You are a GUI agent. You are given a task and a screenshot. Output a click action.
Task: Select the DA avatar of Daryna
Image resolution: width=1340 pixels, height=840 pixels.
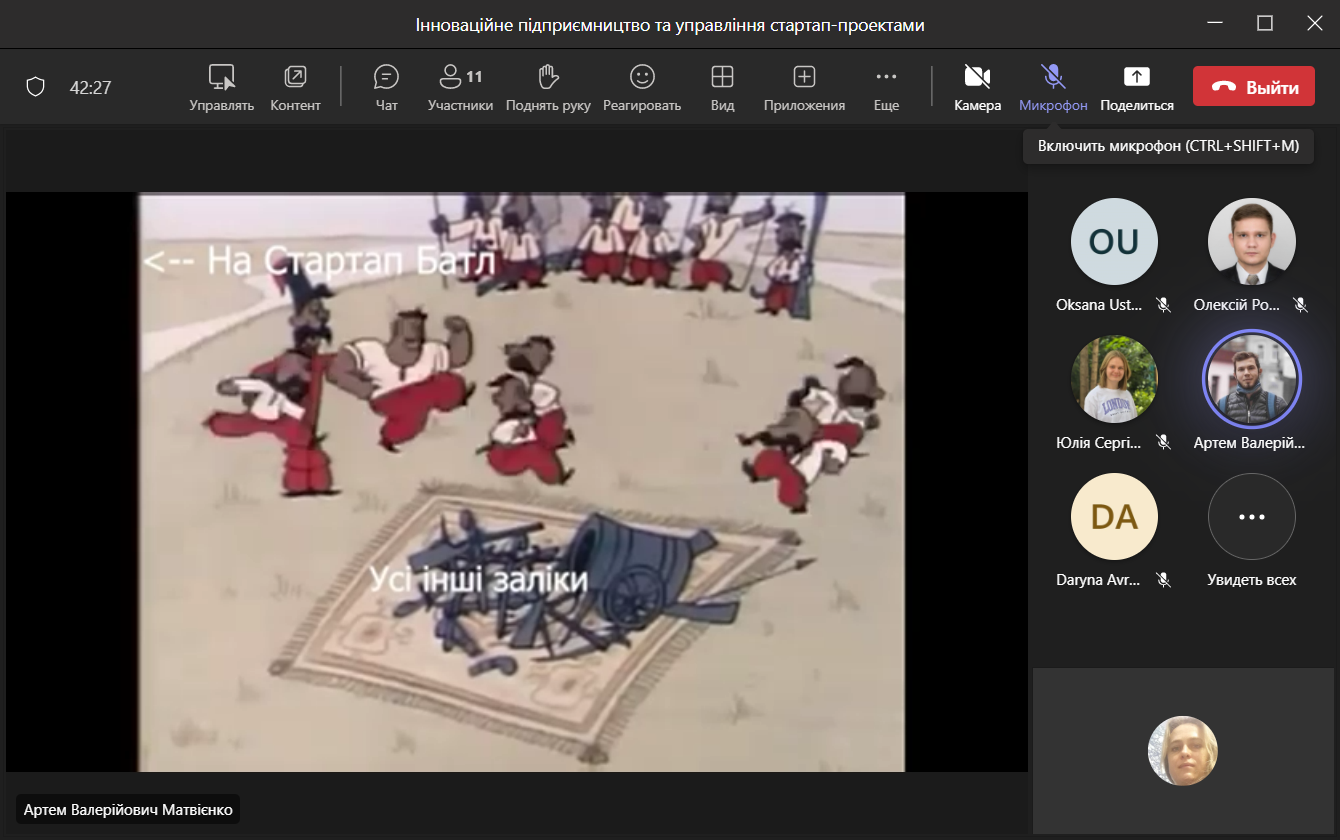1114,517
